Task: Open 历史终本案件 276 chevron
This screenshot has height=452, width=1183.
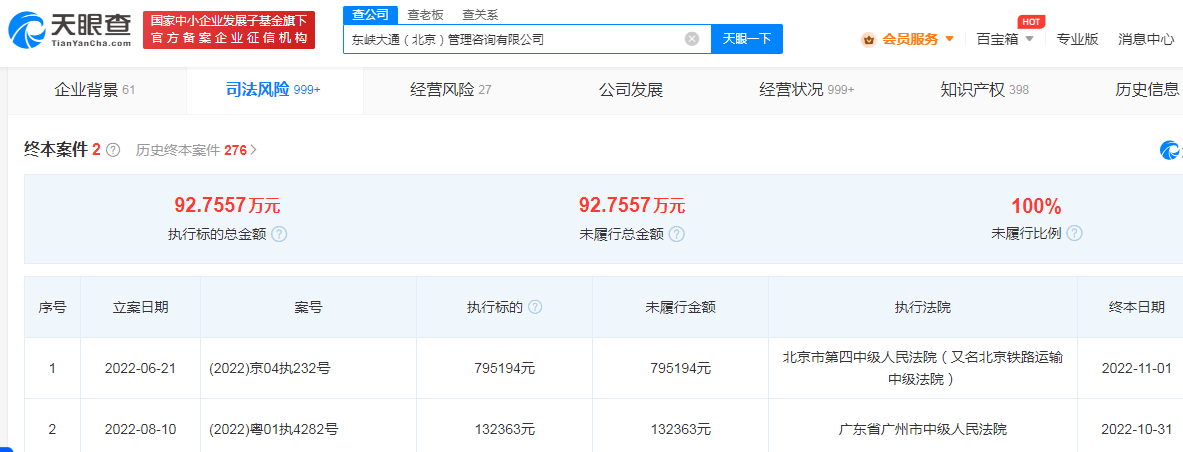Action: pos(254,150)
